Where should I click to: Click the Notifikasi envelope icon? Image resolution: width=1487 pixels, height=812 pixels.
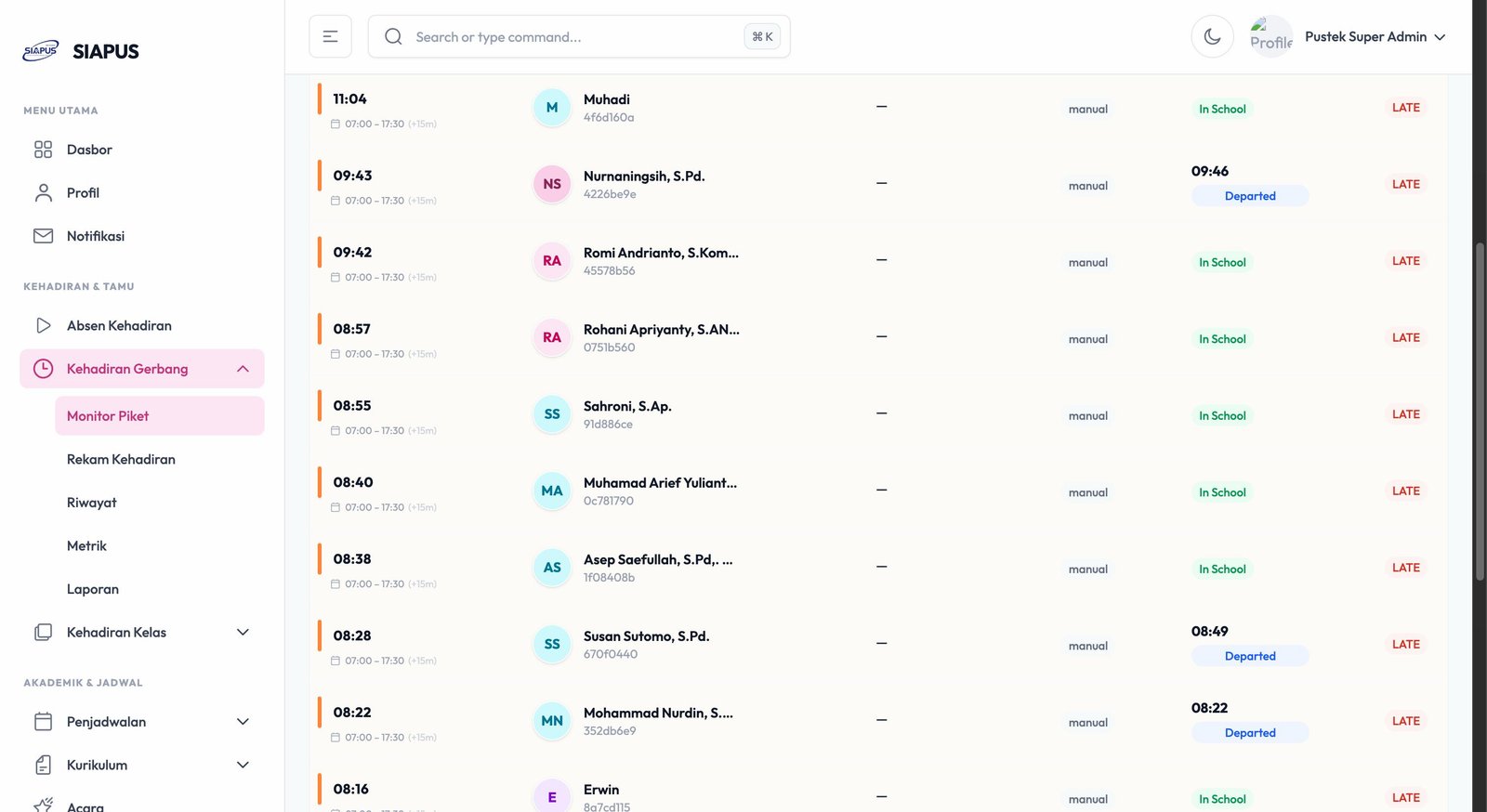pos(43,236)
